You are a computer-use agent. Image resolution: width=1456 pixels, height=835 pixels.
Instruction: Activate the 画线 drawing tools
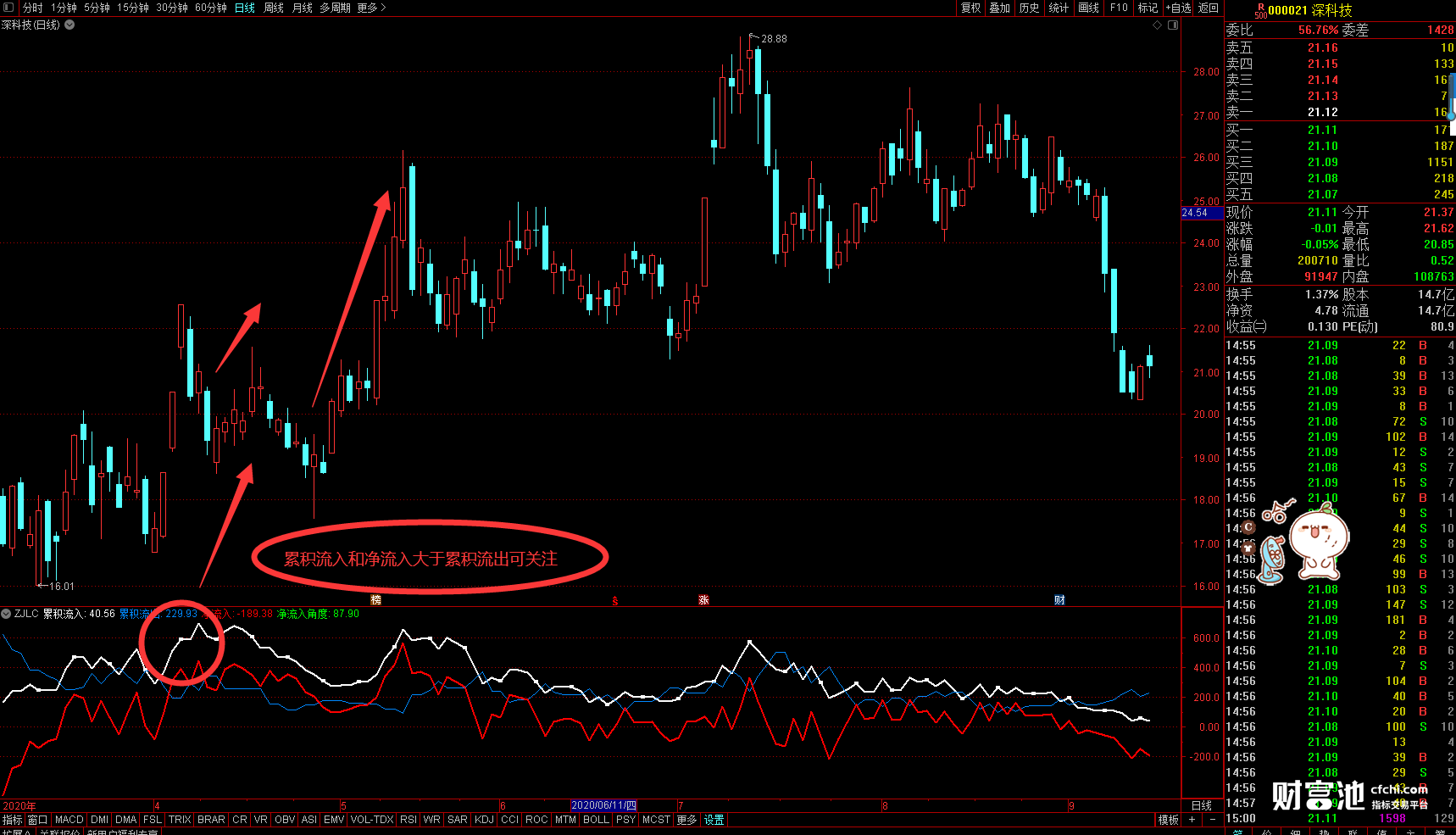pos(1088,8)
